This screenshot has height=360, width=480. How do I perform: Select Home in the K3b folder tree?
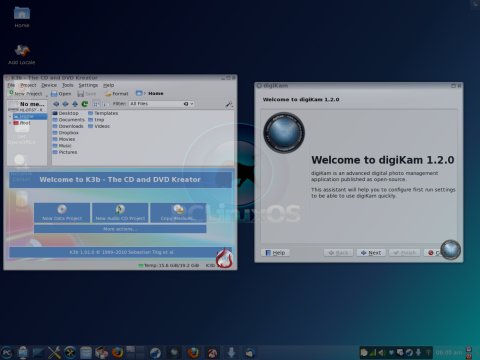click(30, 116)
